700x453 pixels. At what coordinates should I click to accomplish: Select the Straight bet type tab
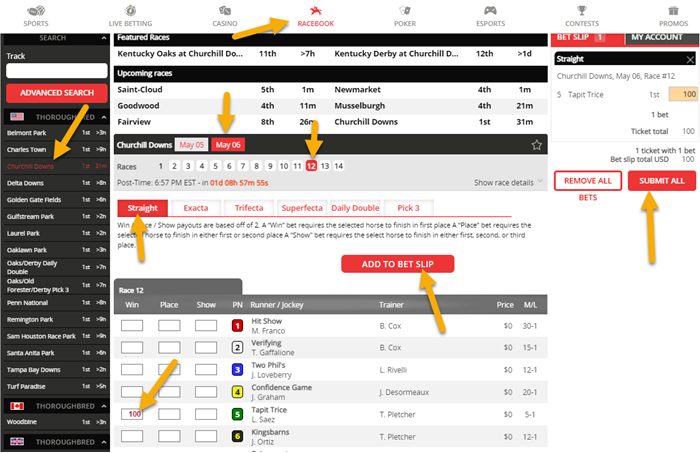click(142, 208)
